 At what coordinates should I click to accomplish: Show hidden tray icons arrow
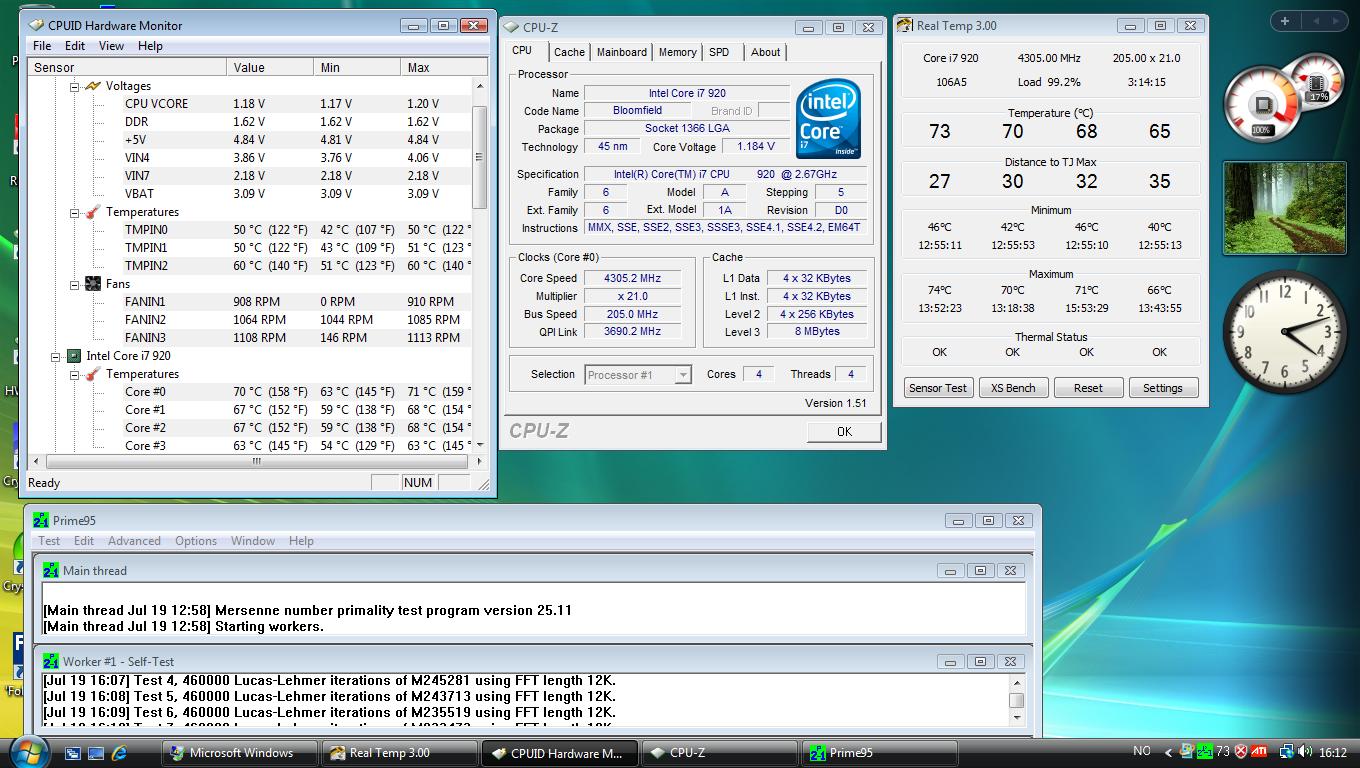1166,752
